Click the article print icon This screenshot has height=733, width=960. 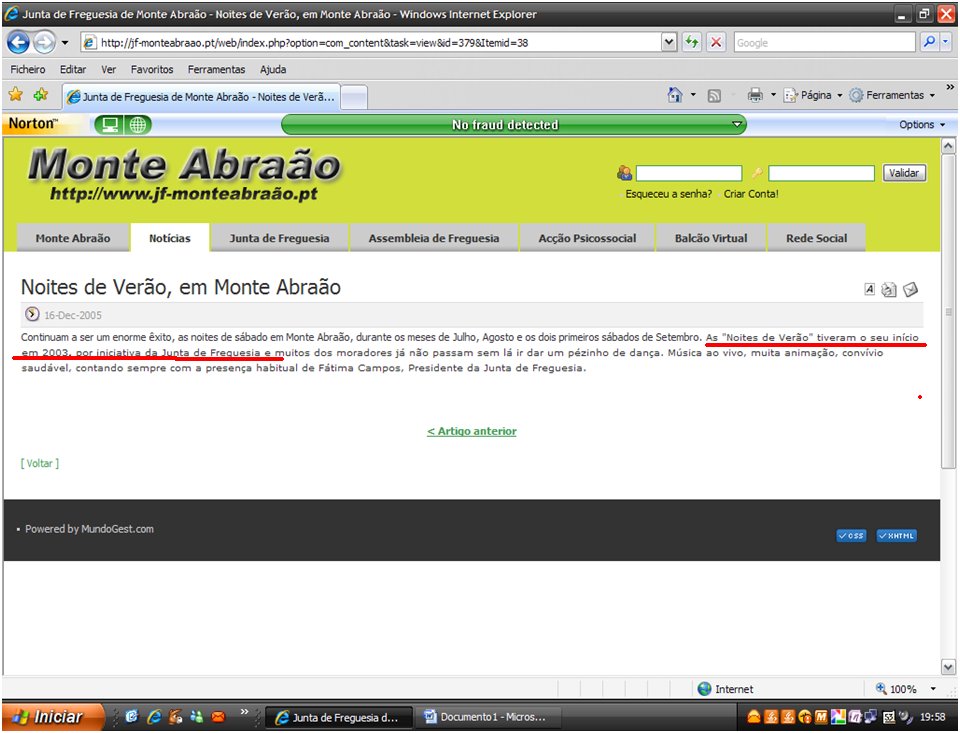889,290
